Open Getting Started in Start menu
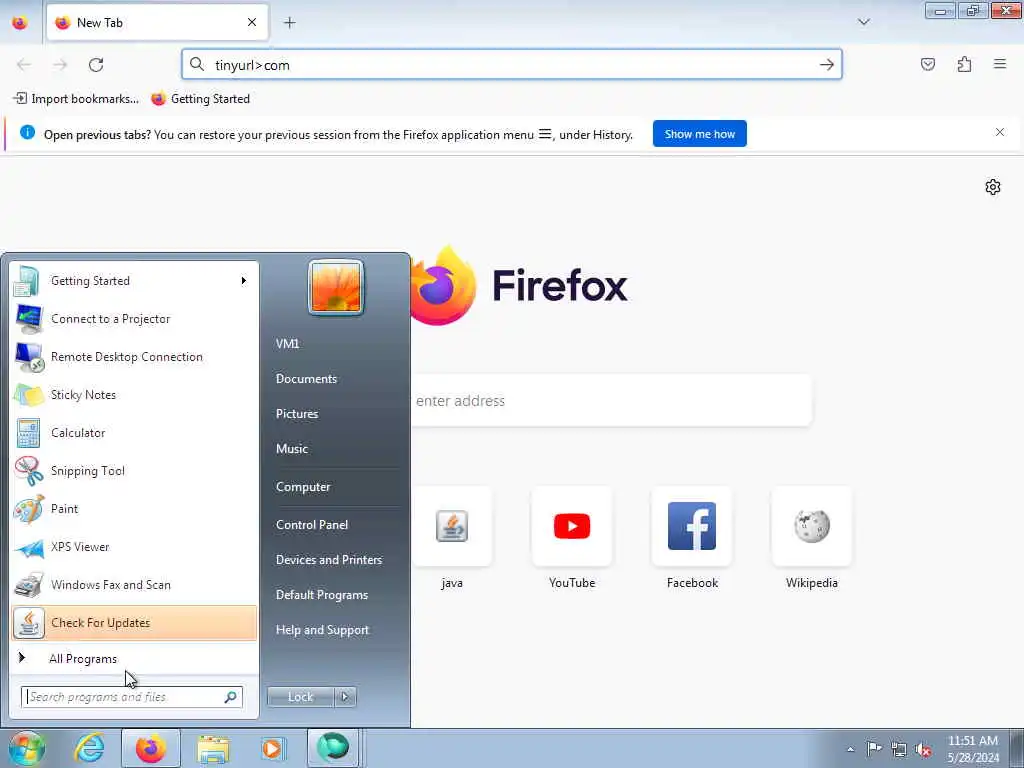Image resolution: width=1024 pixels, height=768 pixels. click(134, 281)
